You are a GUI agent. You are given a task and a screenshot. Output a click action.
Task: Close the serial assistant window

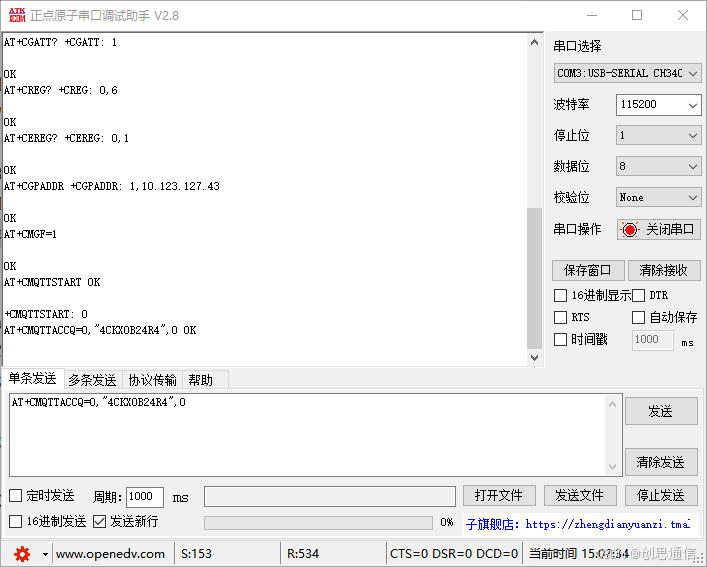click(683, 15)
